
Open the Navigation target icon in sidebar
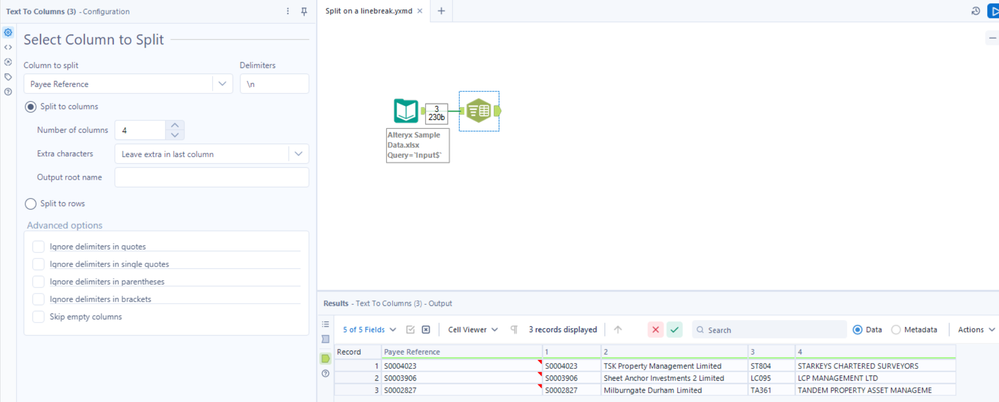coord(8,62)
